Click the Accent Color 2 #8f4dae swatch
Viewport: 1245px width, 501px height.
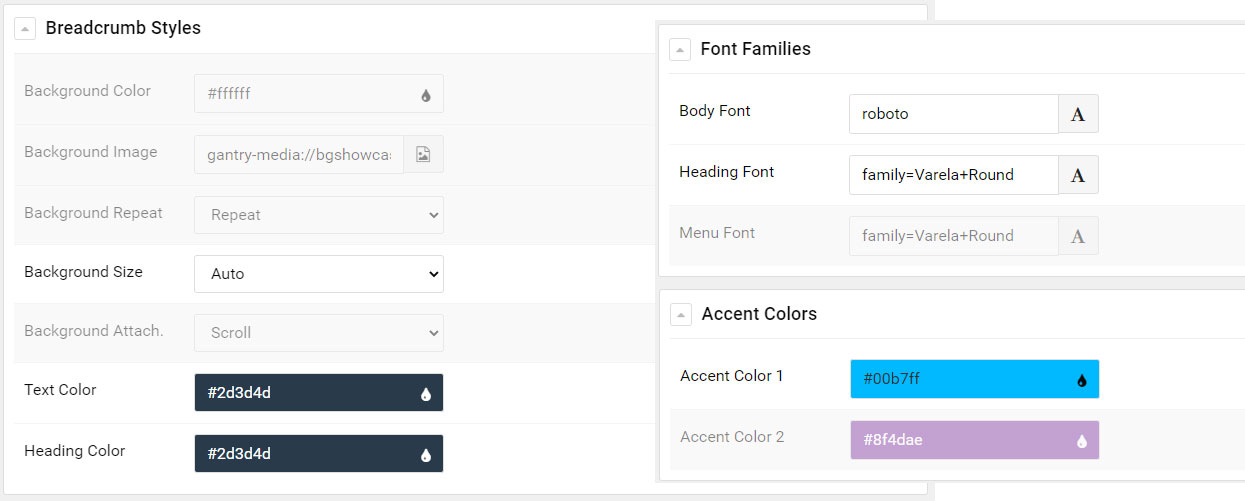[975, 440]
